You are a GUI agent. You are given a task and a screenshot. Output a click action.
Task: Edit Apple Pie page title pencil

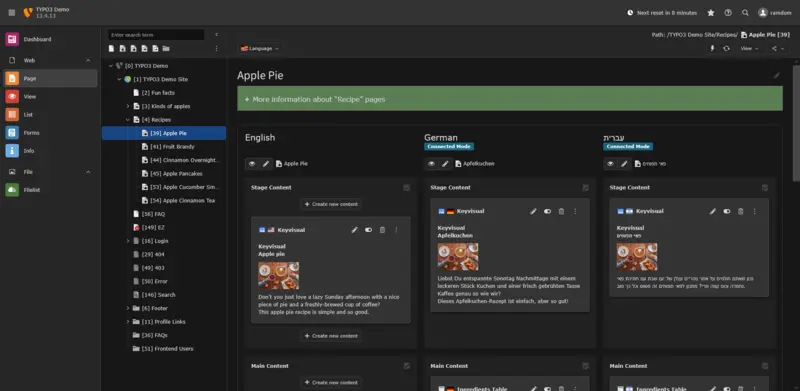[x=777, y=76]
